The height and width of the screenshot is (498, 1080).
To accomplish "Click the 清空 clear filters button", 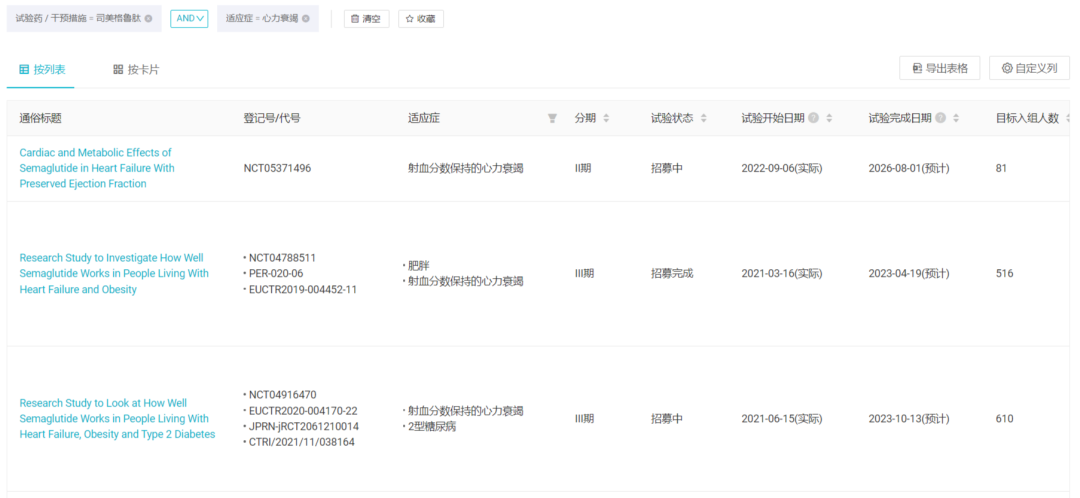I will (x=366, y=19).
